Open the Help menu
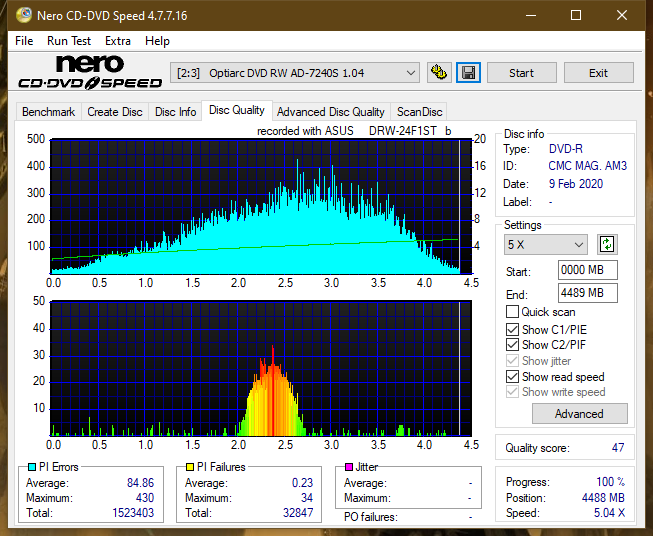This screenshot has height=536, width=653. (157, 41)
